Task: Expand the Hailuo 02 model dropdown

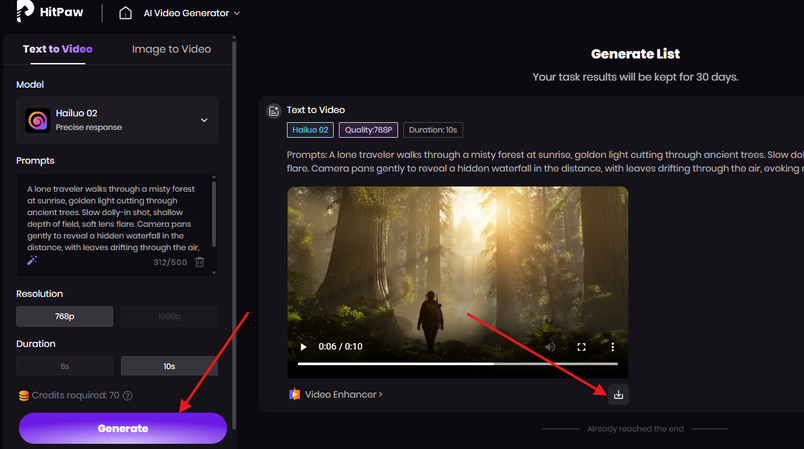Action: pos(204,120)
